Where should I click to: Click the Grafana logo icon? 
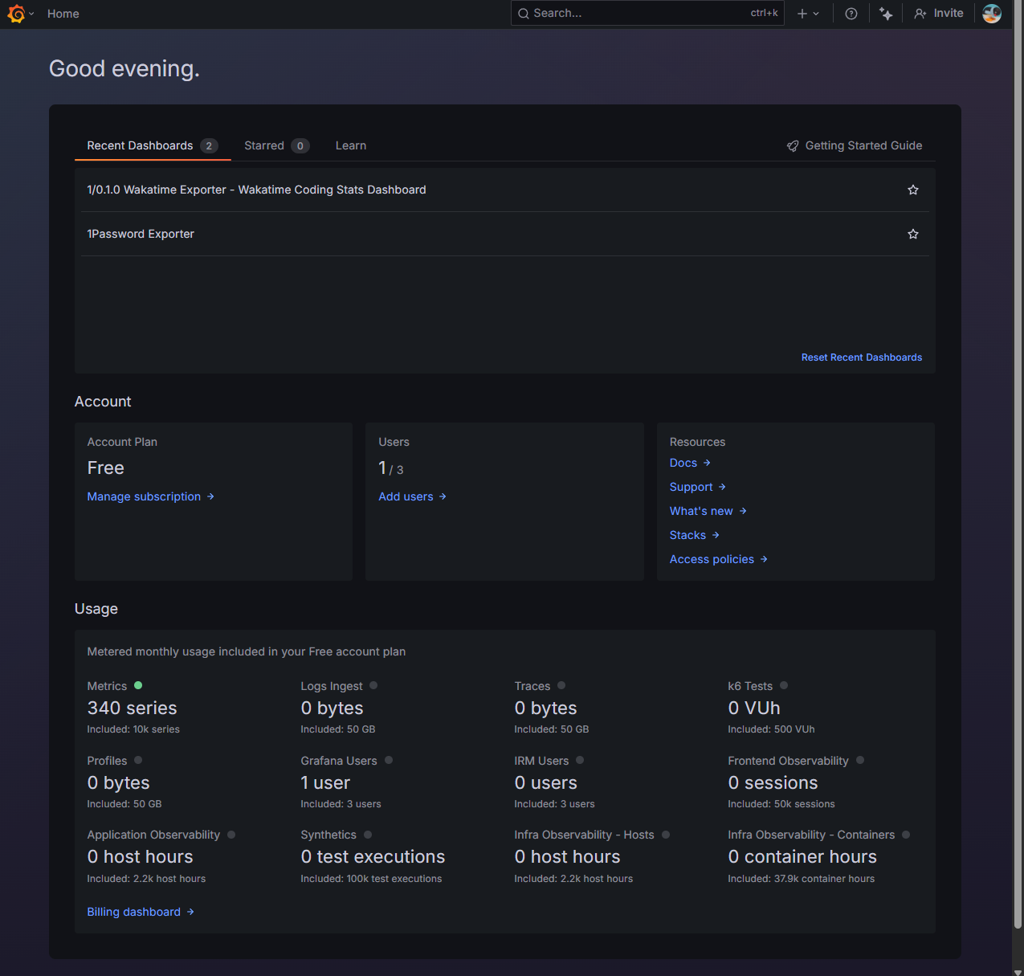16,14
